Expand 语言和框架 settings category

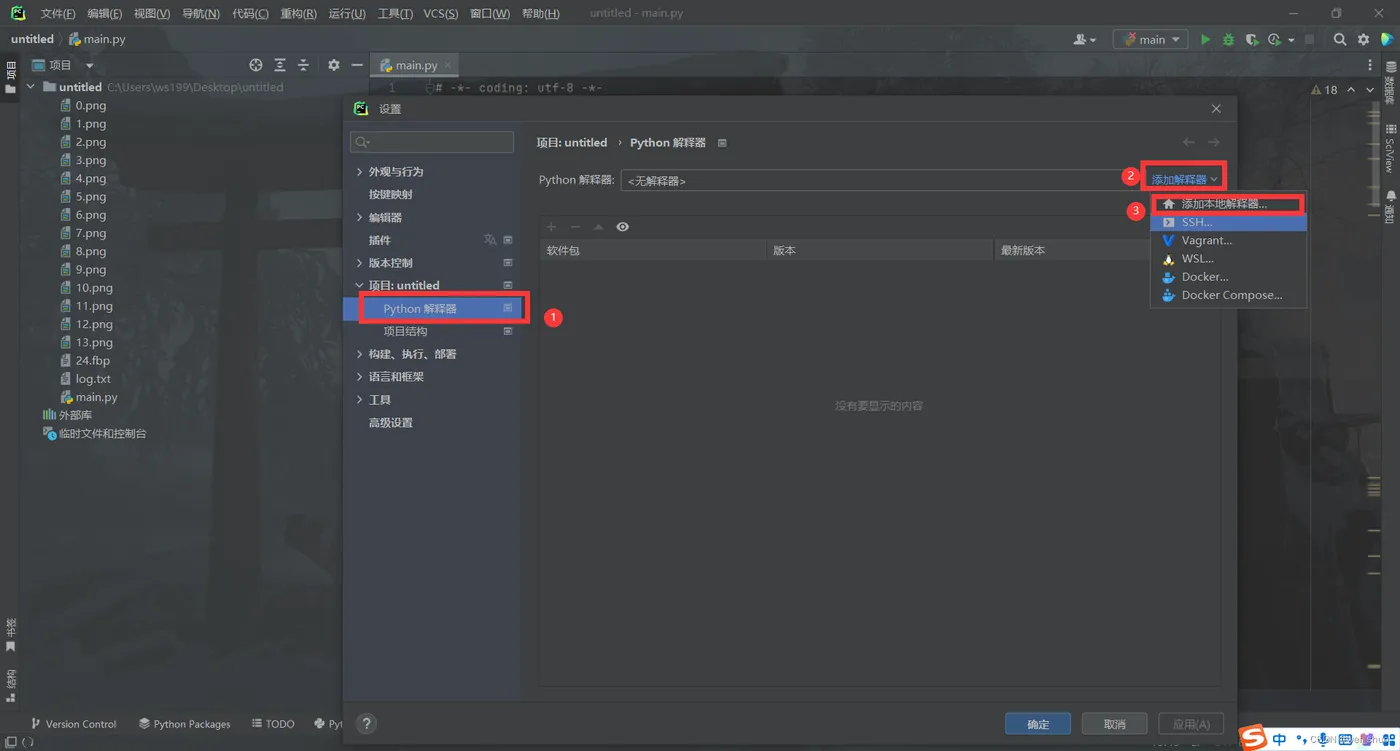tap(360, 377)
